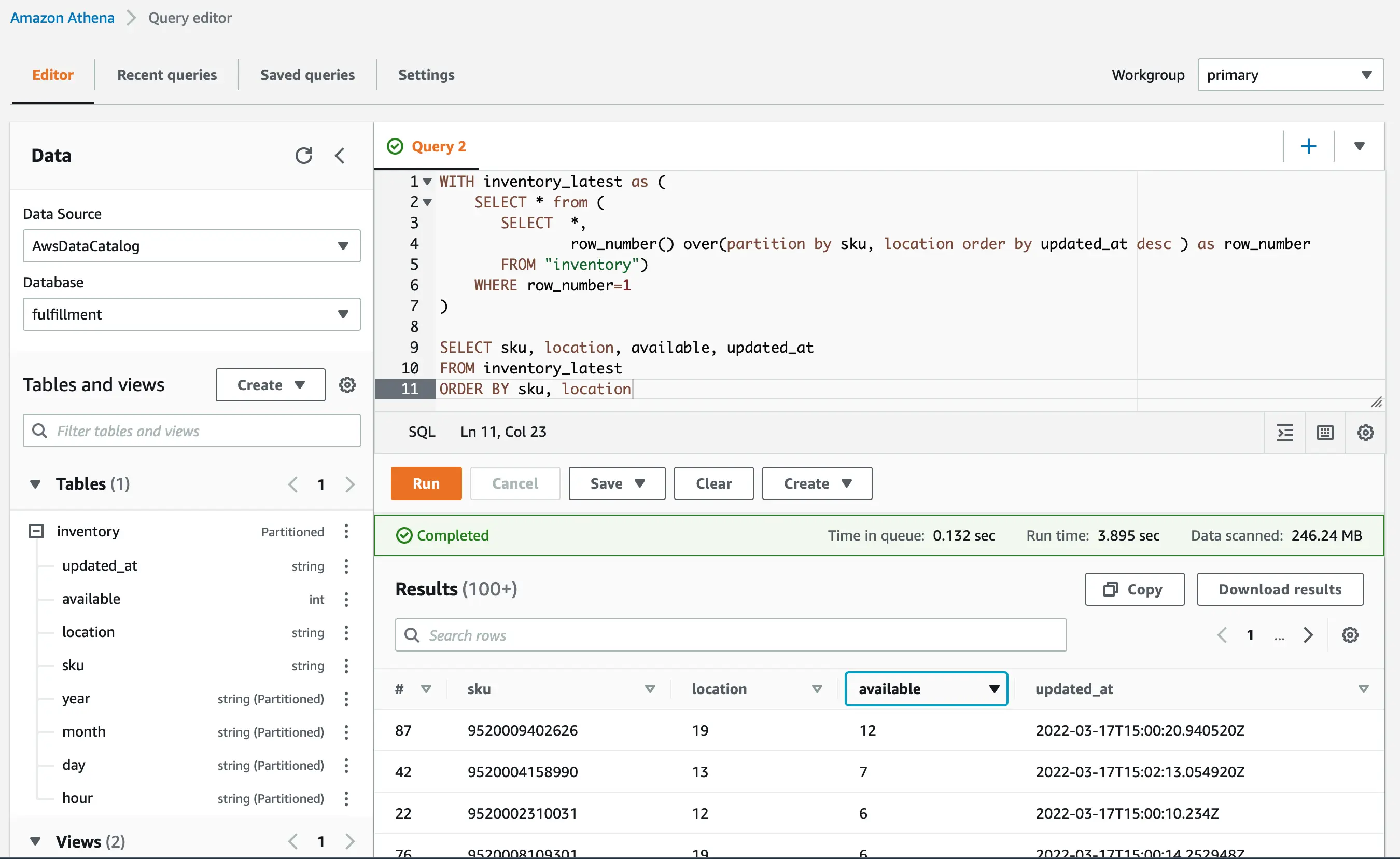Go to next Views page
1400x859 pixels.
click(x=350, y=841)
